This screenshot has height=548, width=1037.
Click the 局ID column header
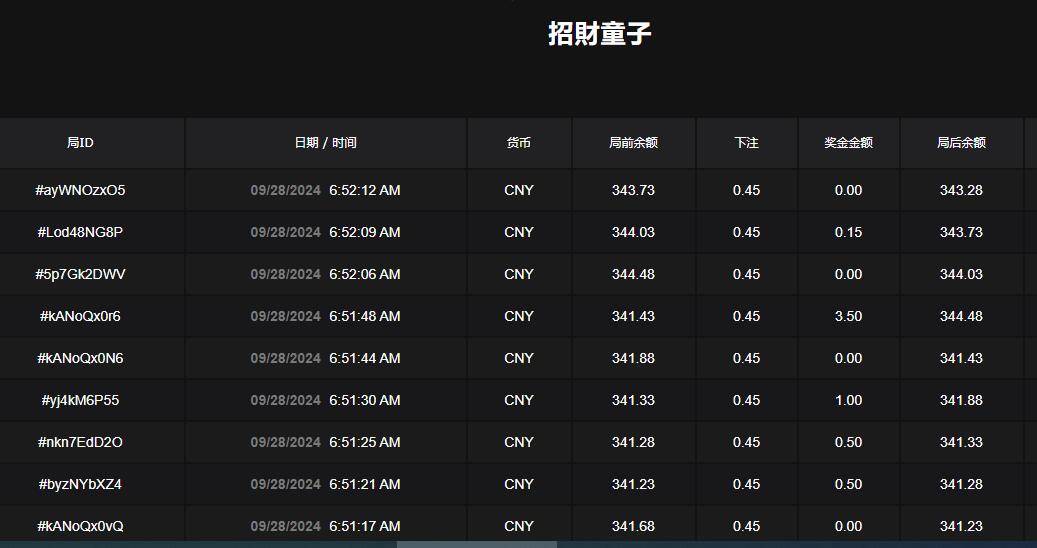pos(80,143)
